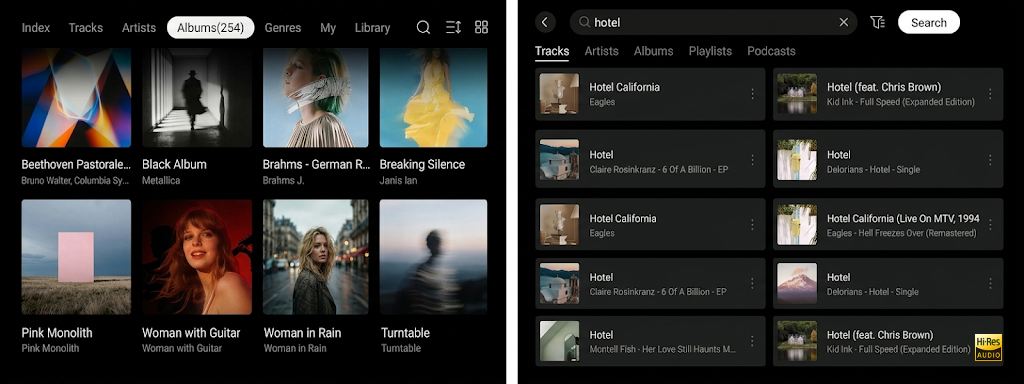The width and height of the screenshot is (1024, 384).
Task: Switch to the Playlists results tab
Action: click(x=710, y=51)
